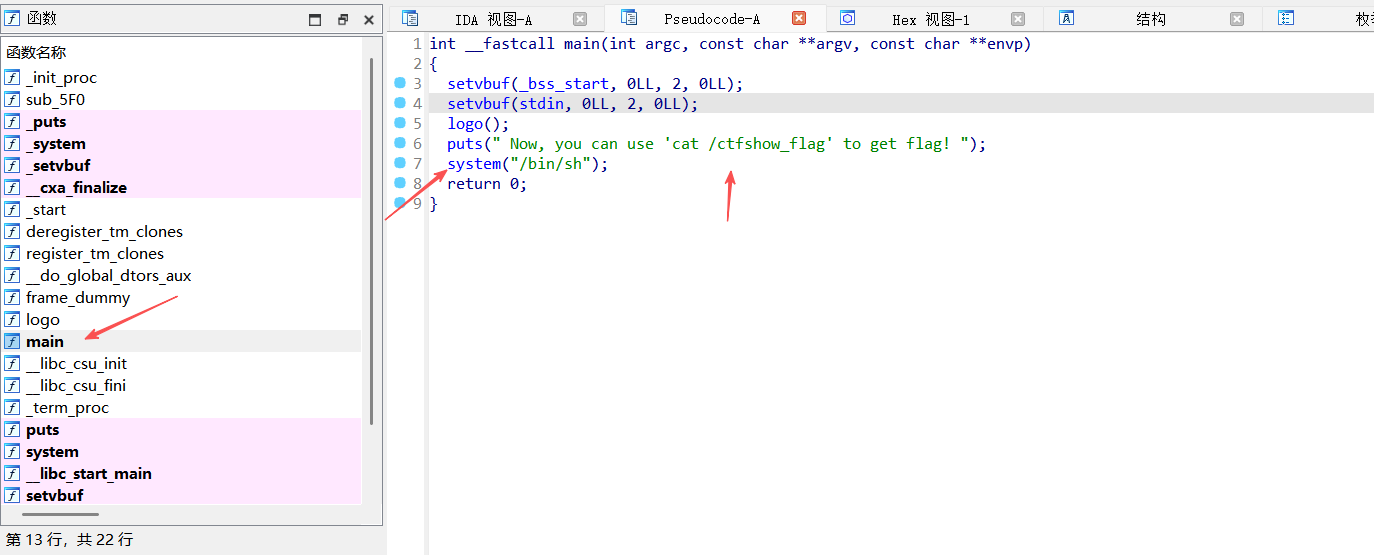The width and height of the screenshot is (1374, 555).
Task: Click the 函数名称 column header
Action: [37, 52]
